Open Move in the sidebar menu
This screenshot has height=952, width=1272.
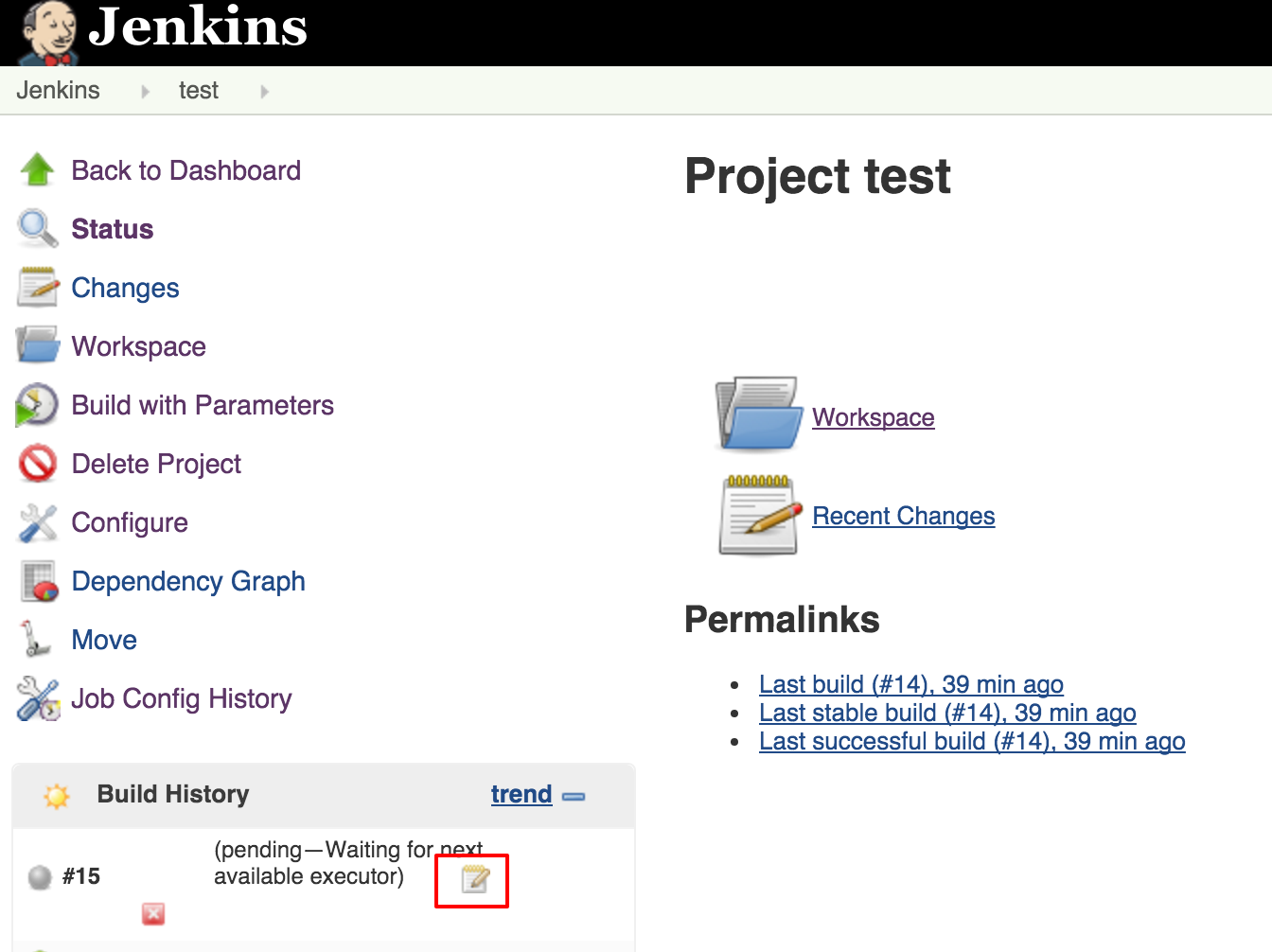click(104, 640)
